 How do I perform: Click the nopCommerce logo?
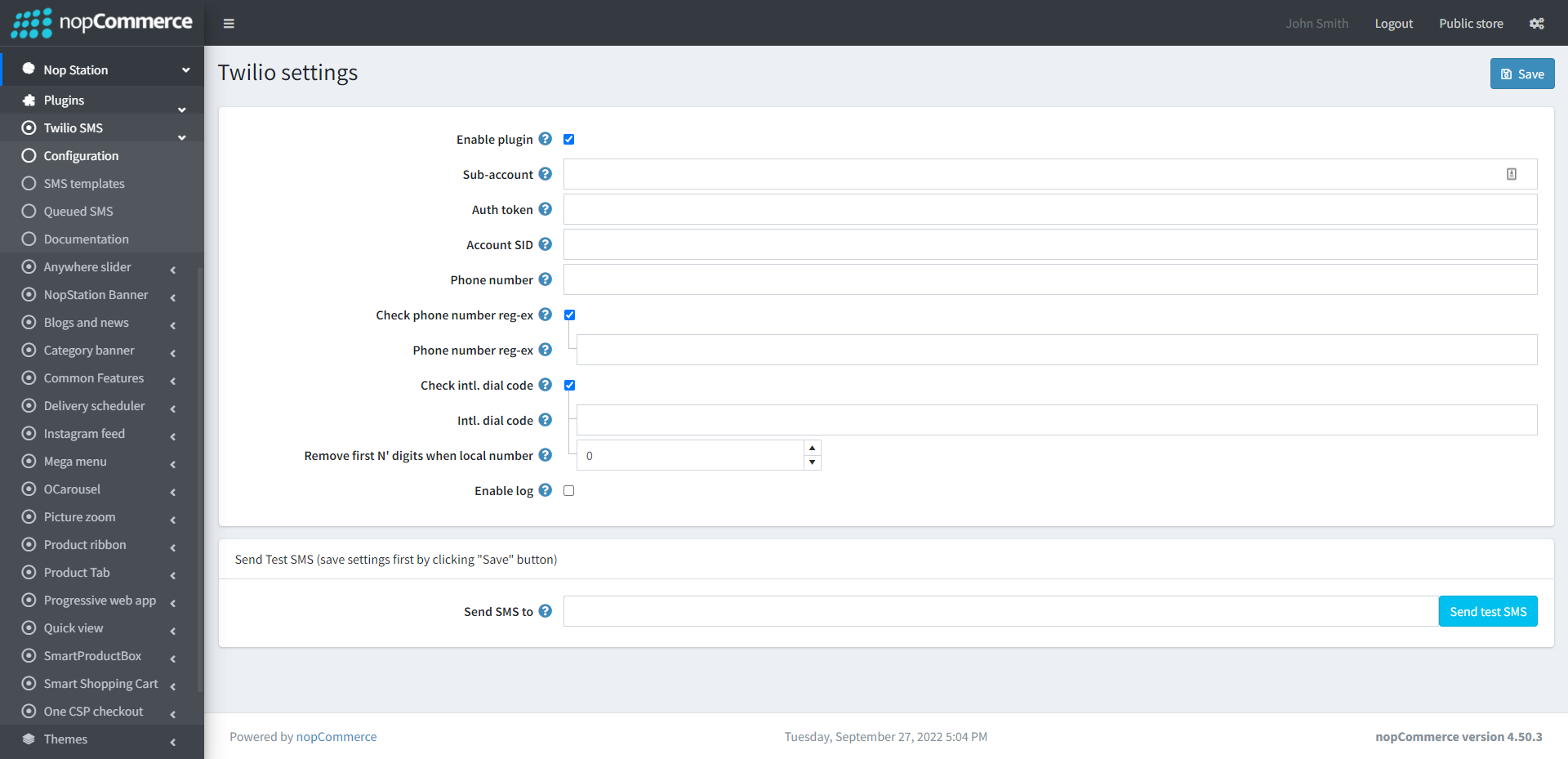coord(102,22)
